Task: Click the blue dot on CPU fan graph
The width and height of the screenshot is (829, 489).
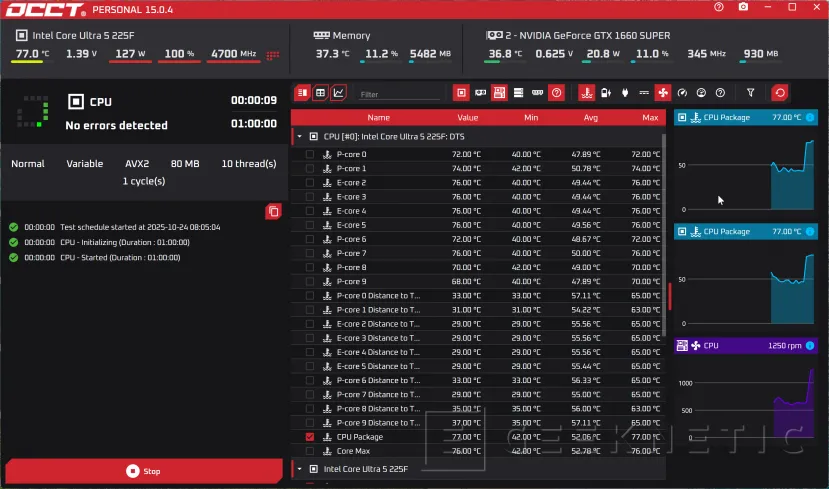Action: (x=810, y=345)
